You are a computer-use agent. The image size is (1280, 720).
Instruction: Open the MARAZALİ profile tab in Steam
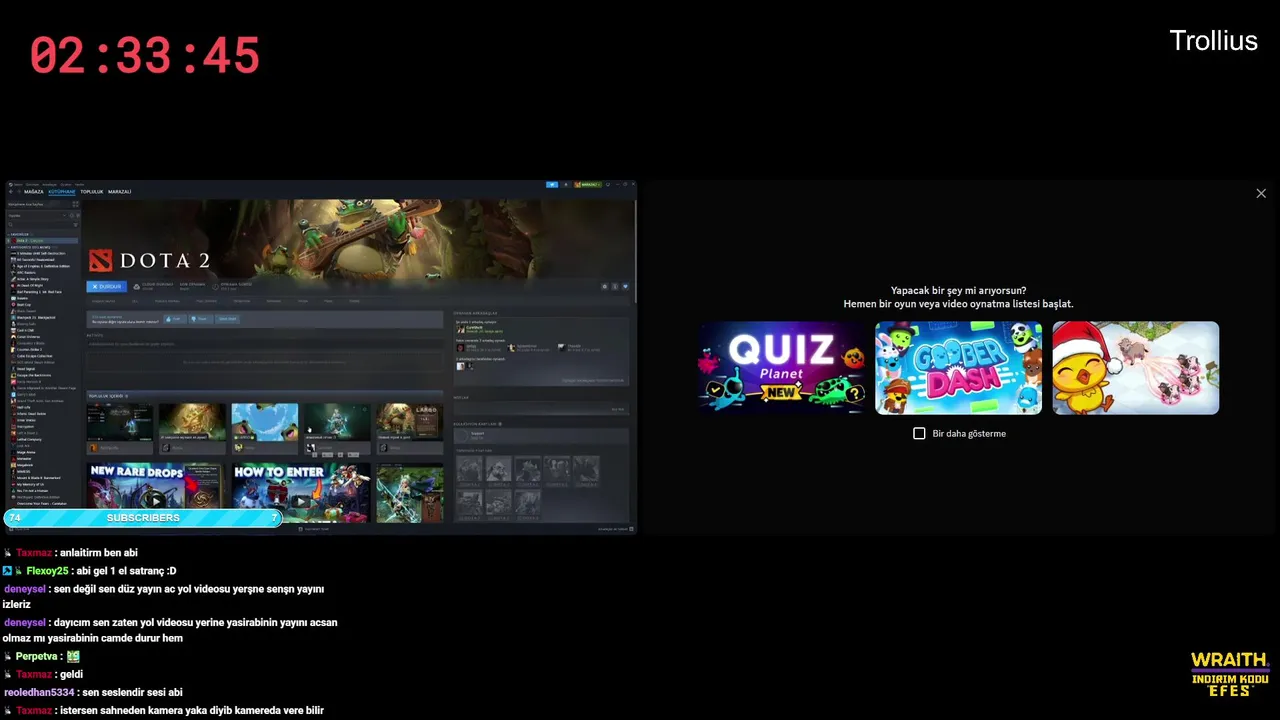pos(119,191)
